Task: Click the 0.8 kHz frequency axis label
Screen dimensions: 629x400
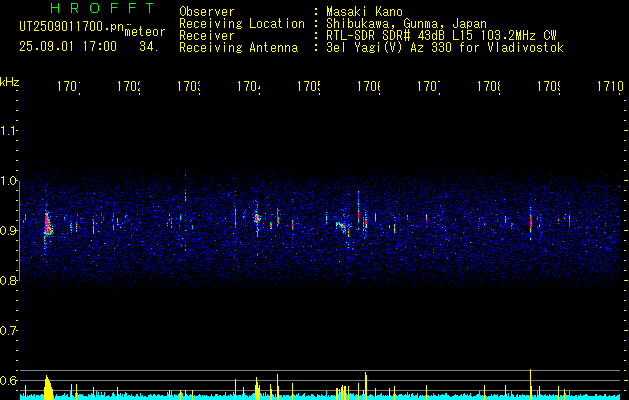Action: click(x=8, y=280)
